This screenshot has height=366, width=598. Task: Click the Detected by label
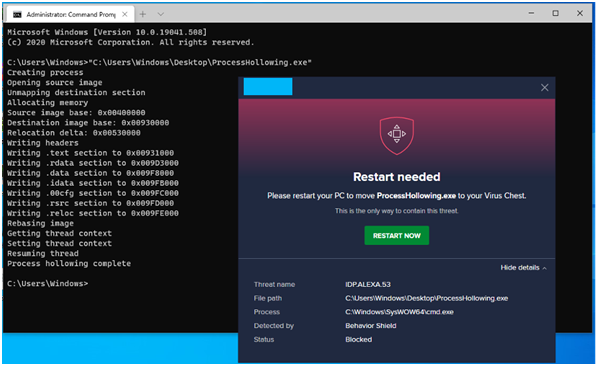(x=273, y=326)
